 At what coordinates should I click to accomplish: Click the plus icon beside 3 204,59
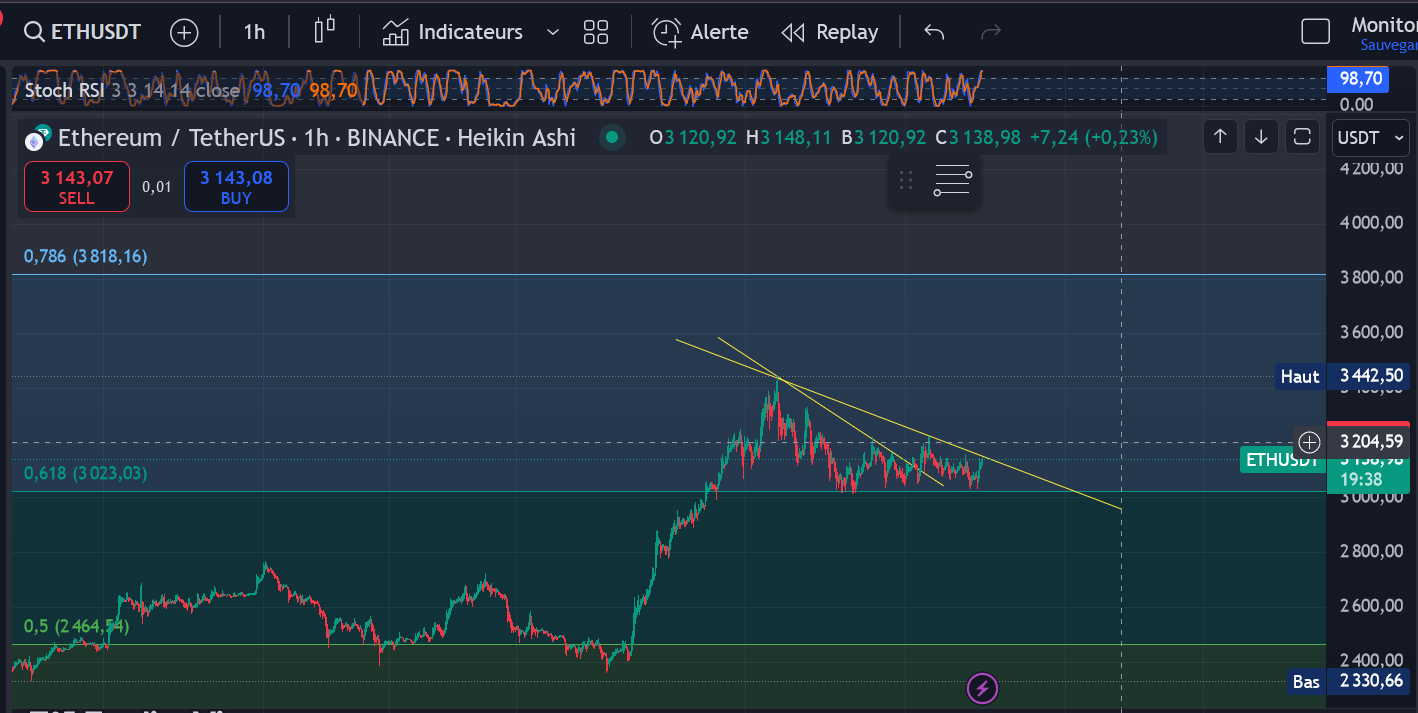click(1309, 442)
